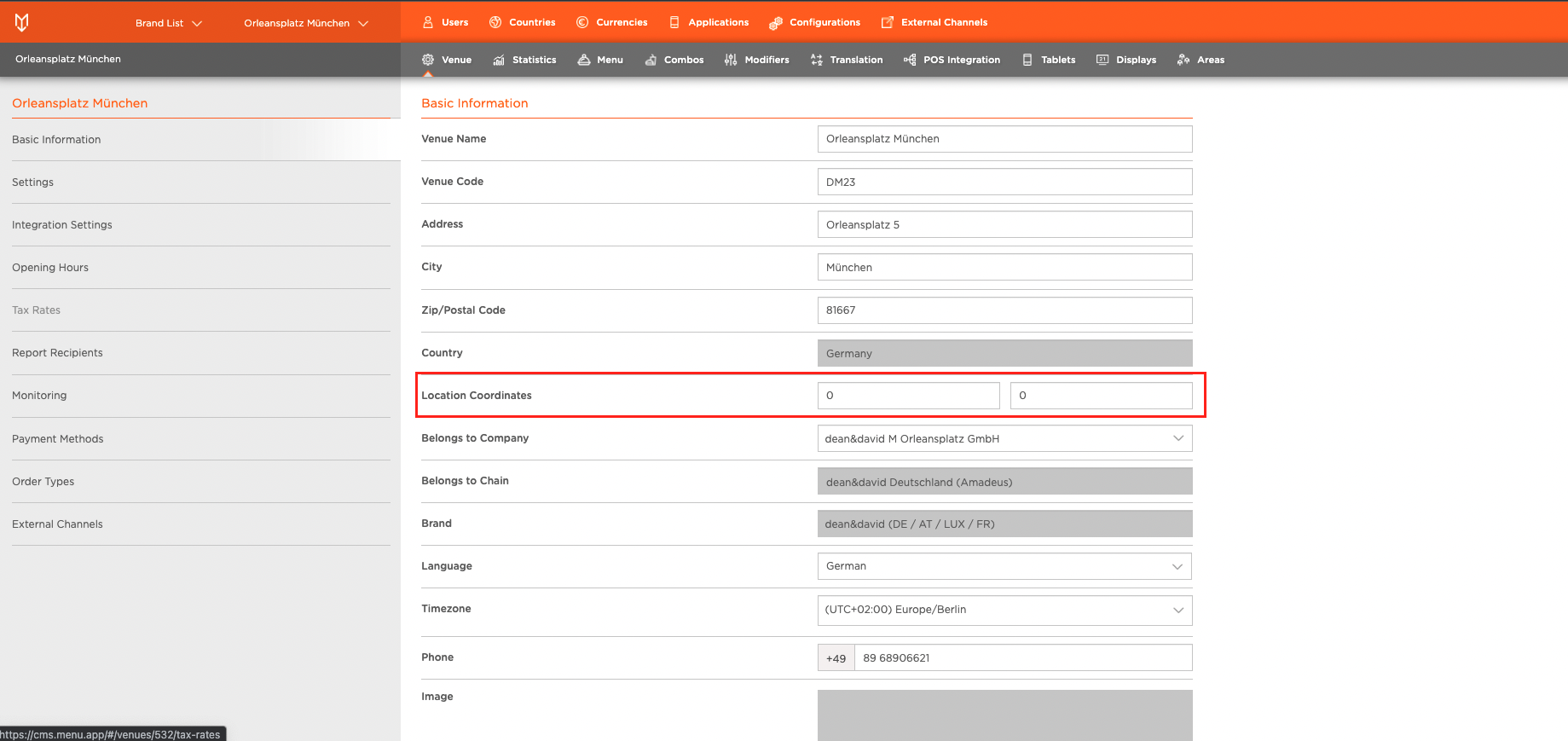Open Monitoring in the sidebar

pos(201,396)
